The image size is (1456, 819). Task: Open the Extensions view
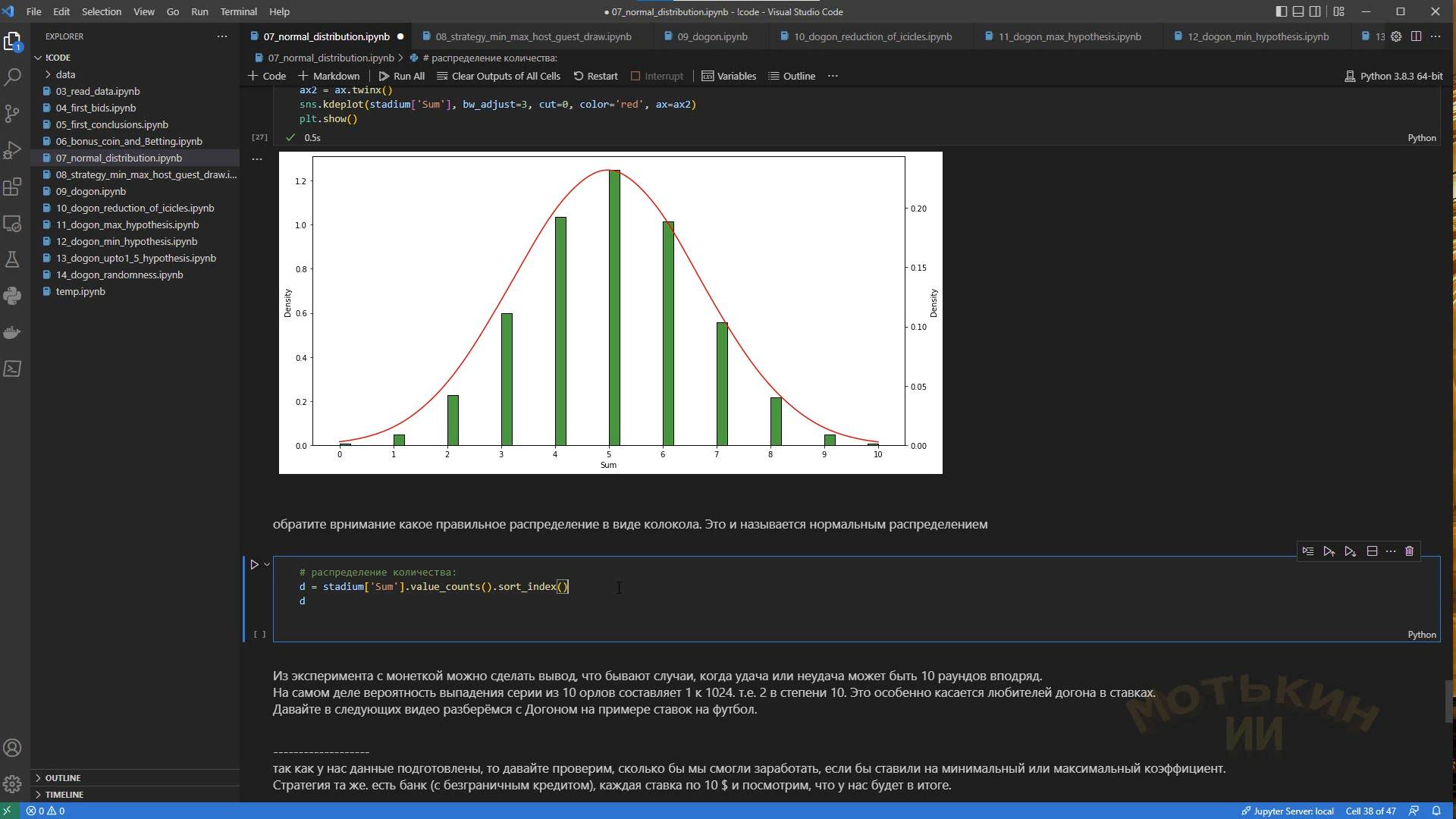pos(12,187)
